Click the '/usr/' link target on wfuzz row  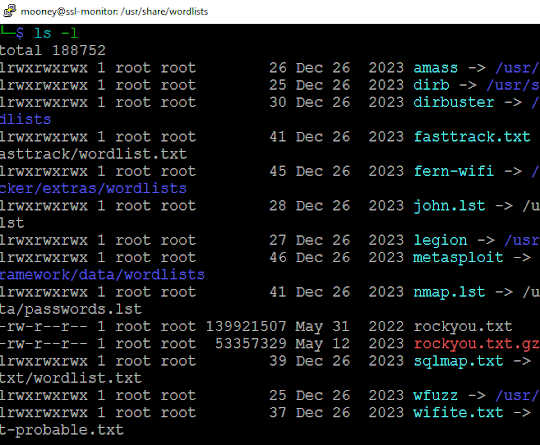[x=517, y=395]
